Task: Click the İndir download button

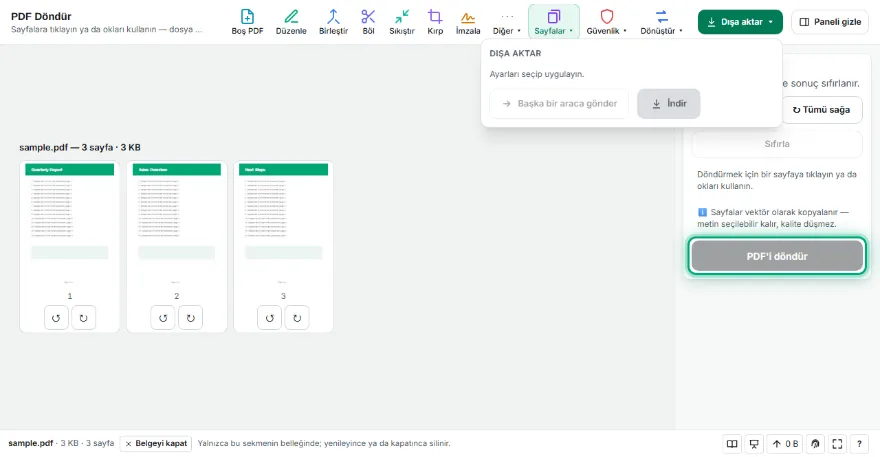Action: pyautogui.click(x=668, y=103)
